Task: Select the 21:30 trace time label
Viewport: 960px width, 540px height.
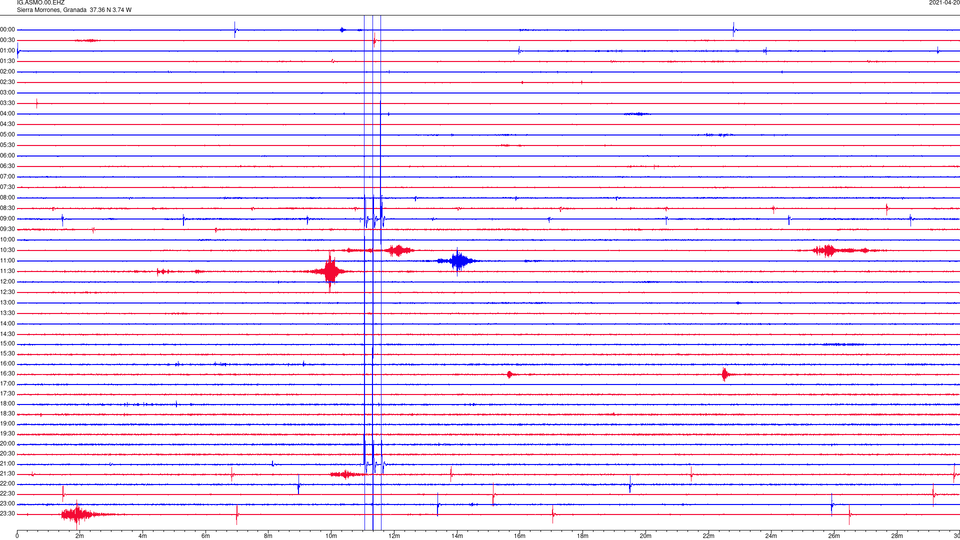Action: [x=7, y=474]
